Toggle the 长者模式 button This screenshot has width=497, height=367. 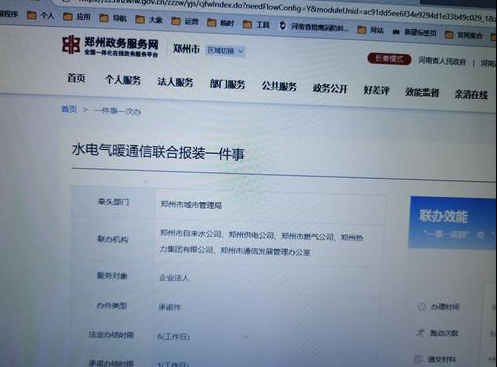(389, 59)
